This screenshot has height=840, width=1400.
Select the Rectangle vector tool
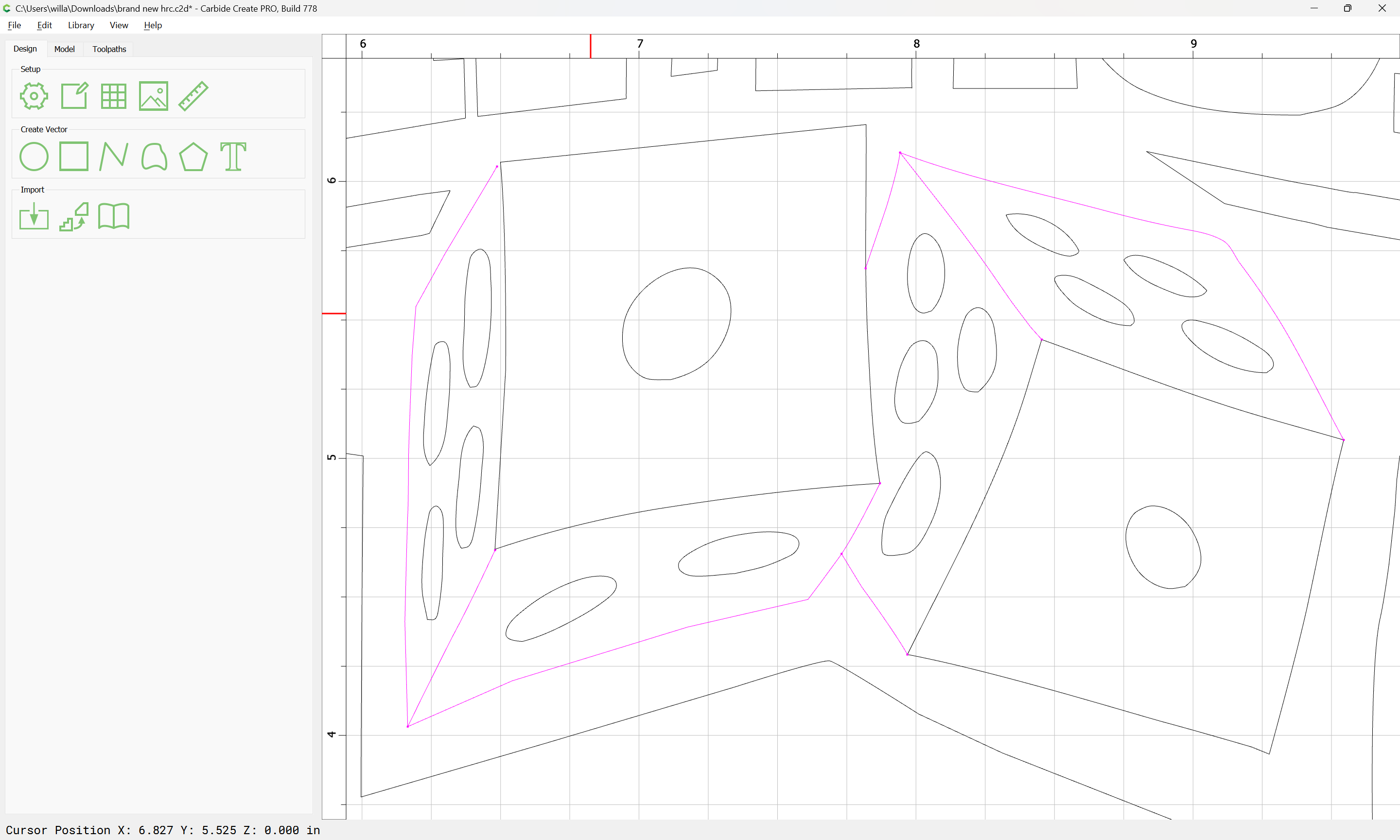point(74,156)
